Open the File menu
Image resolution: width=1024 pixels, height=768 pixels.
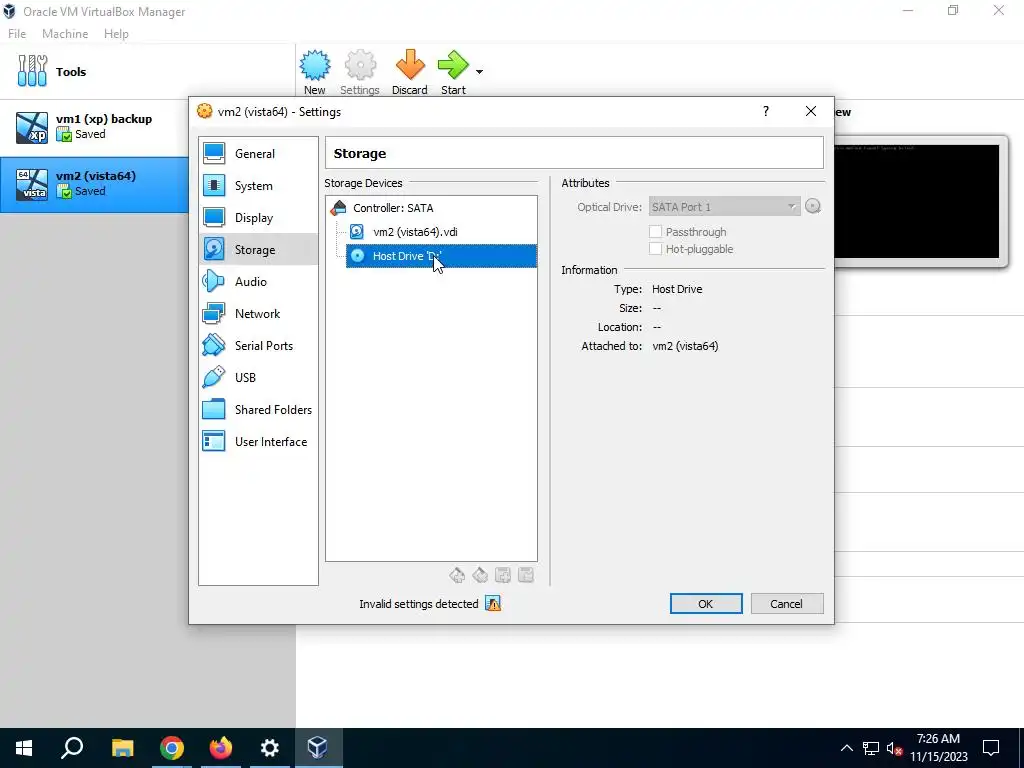click(x=17, y=34)
